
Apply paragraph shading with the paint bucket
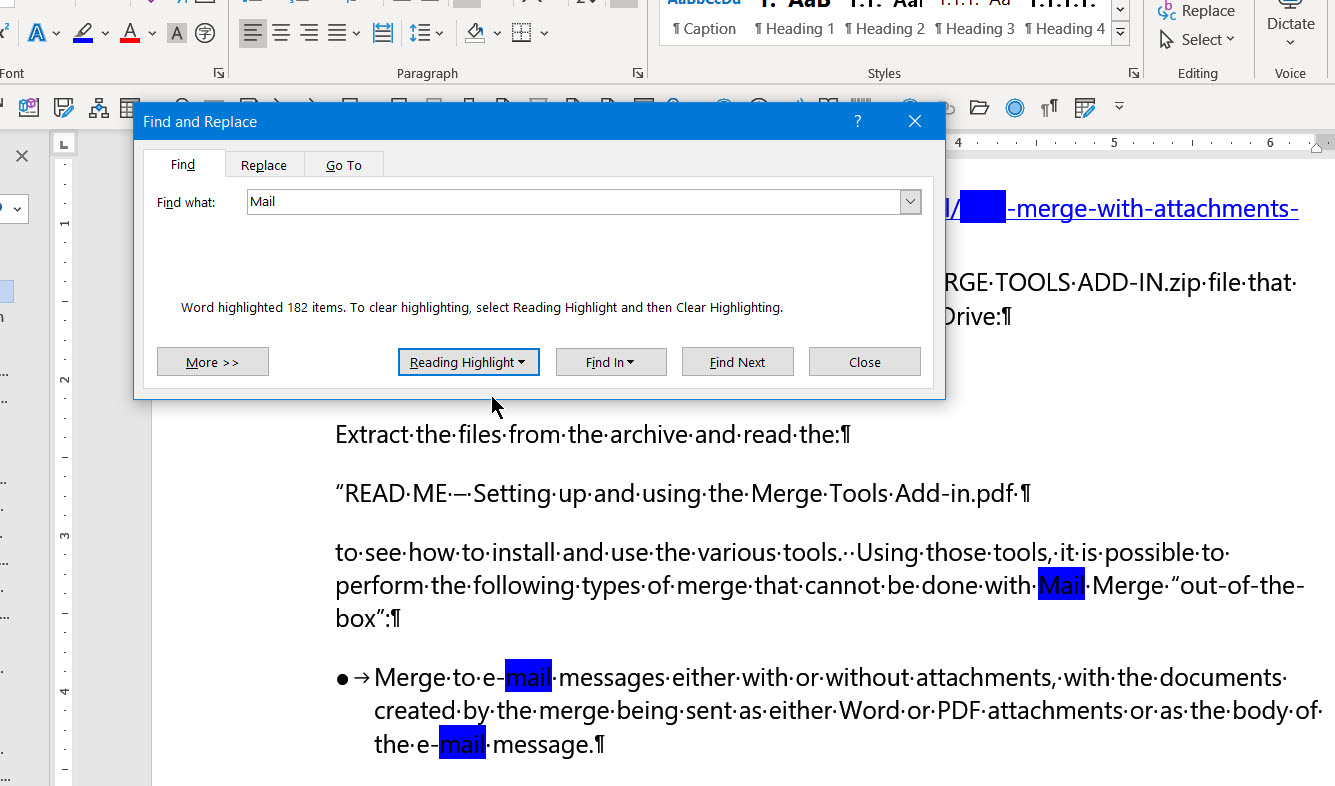point(476,33)
